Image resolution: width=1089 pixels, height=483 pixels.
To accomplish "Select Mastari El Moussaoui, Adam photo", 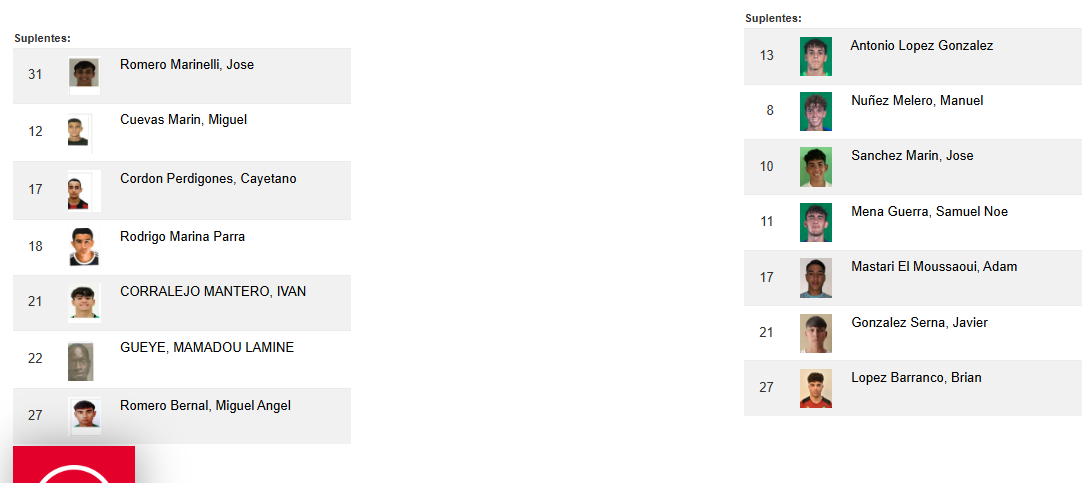I will pyautogui.click(x=815, y=278).
